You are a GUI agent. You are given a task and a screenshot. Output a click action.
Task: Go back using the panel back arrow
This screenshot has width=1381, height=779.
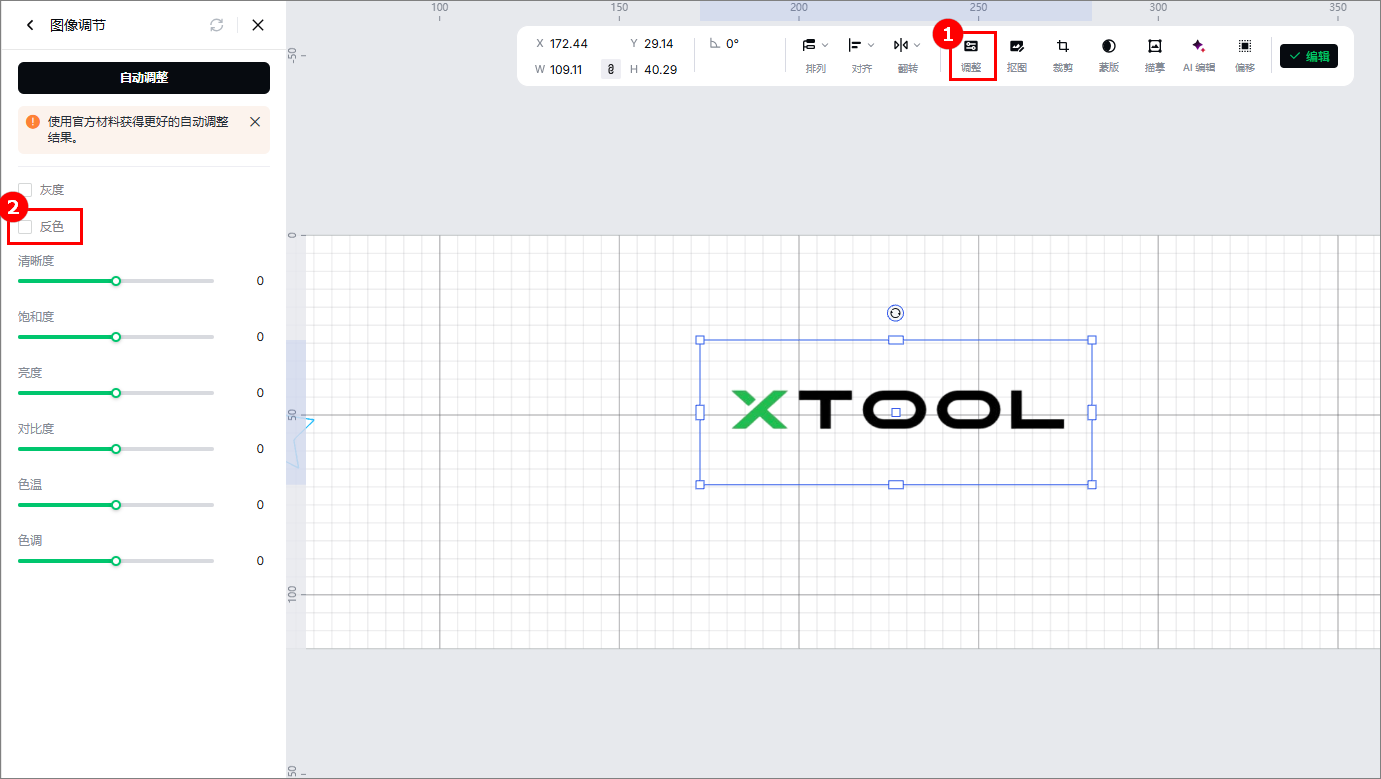[30, 25]
